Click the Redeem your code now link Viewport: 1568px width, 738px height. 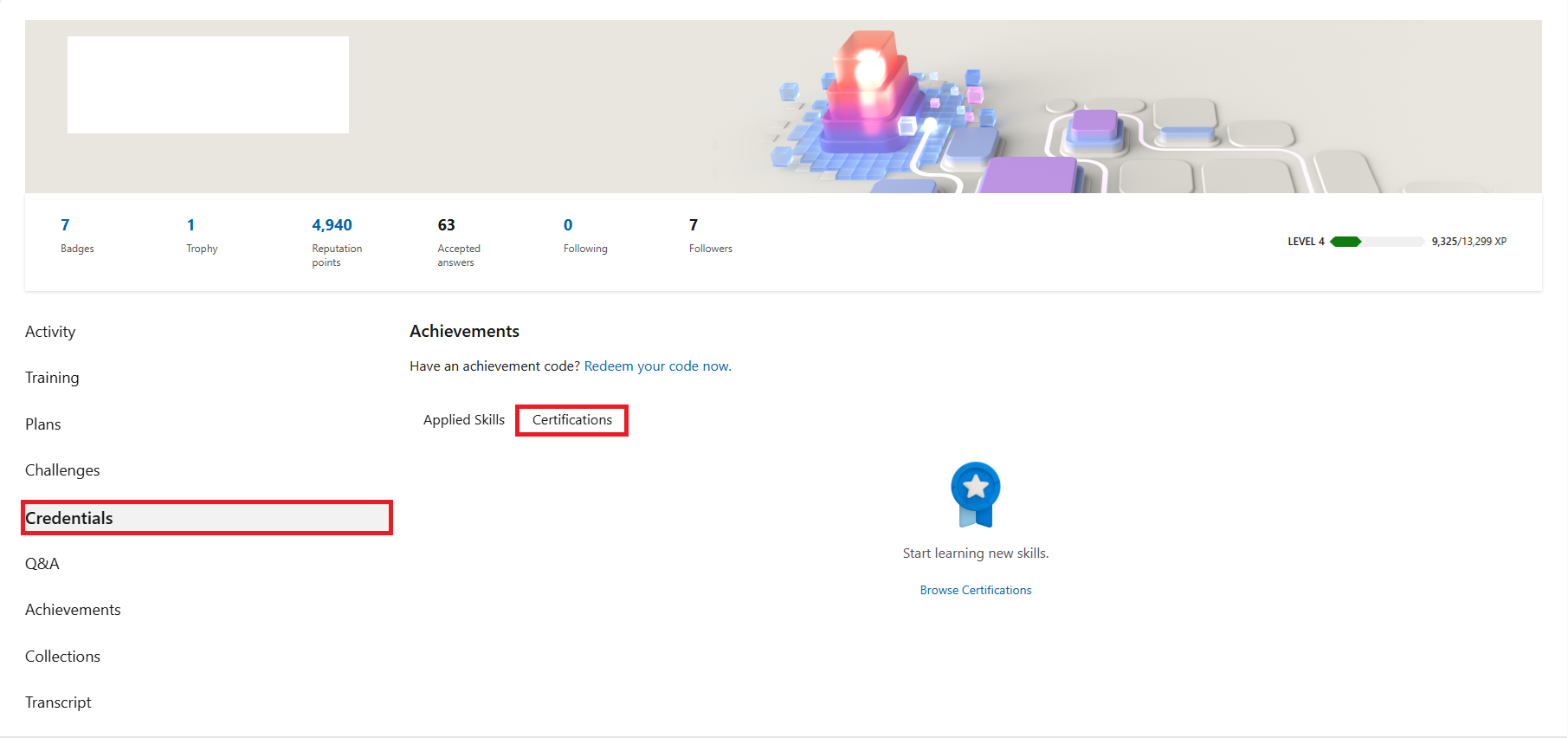pos(657,366)
